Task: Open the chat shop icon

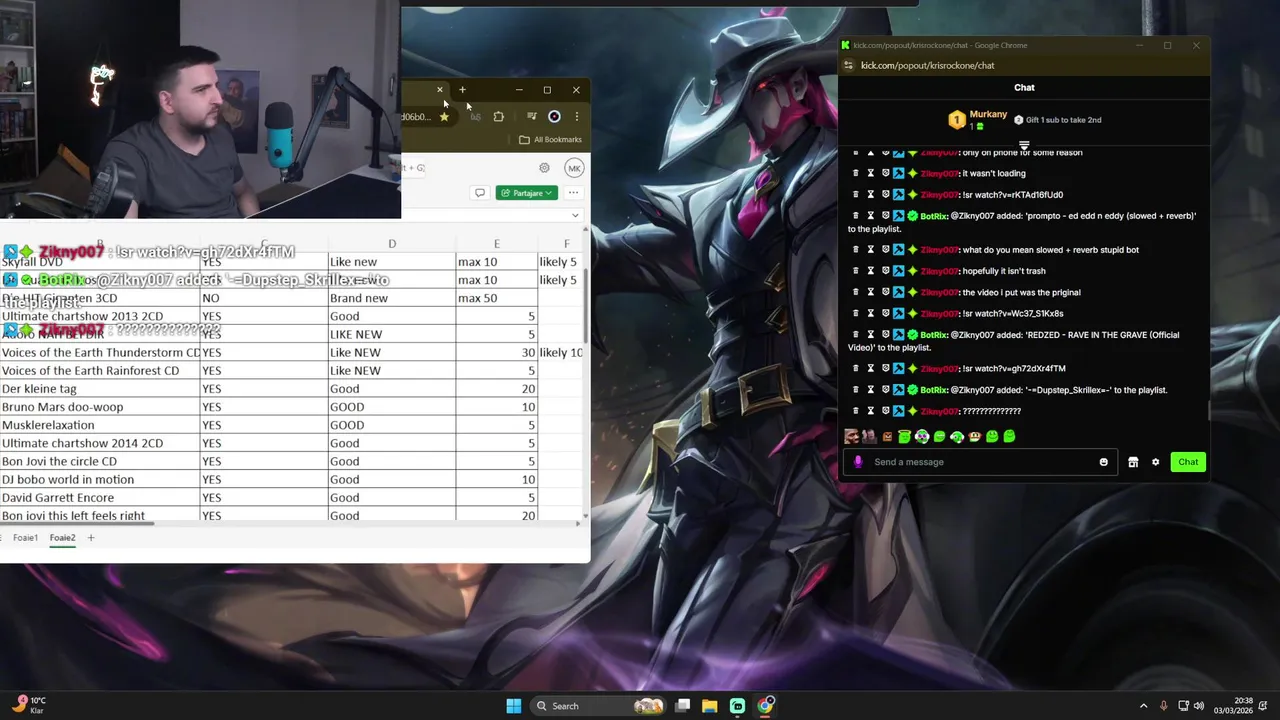Action: coord(1133,462)
